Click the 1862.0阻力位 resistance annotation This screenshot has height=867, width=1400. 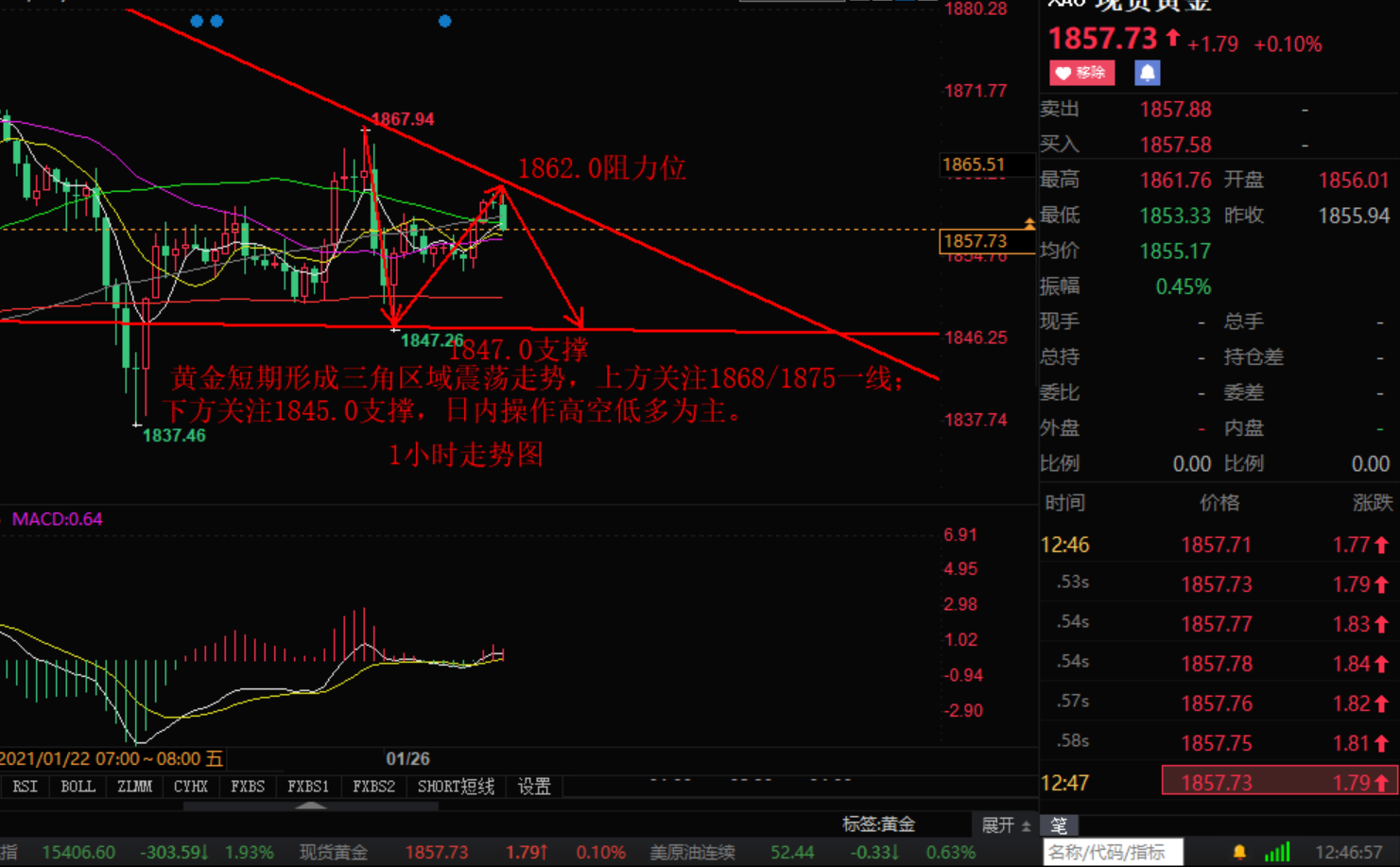coord(601,168)
